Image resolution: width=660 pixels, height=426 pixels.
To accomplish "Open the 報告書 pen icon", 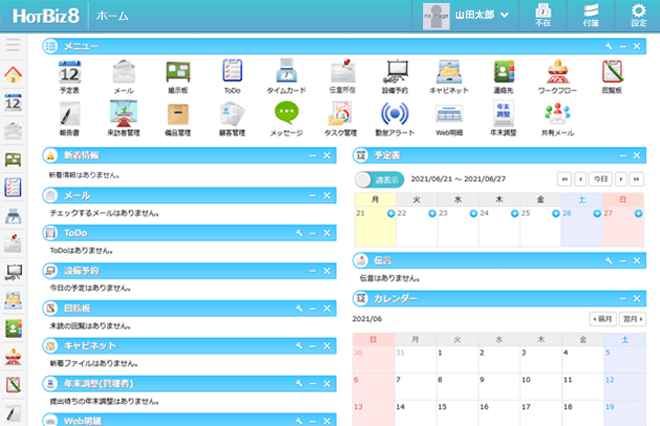I will coord(69,114).
